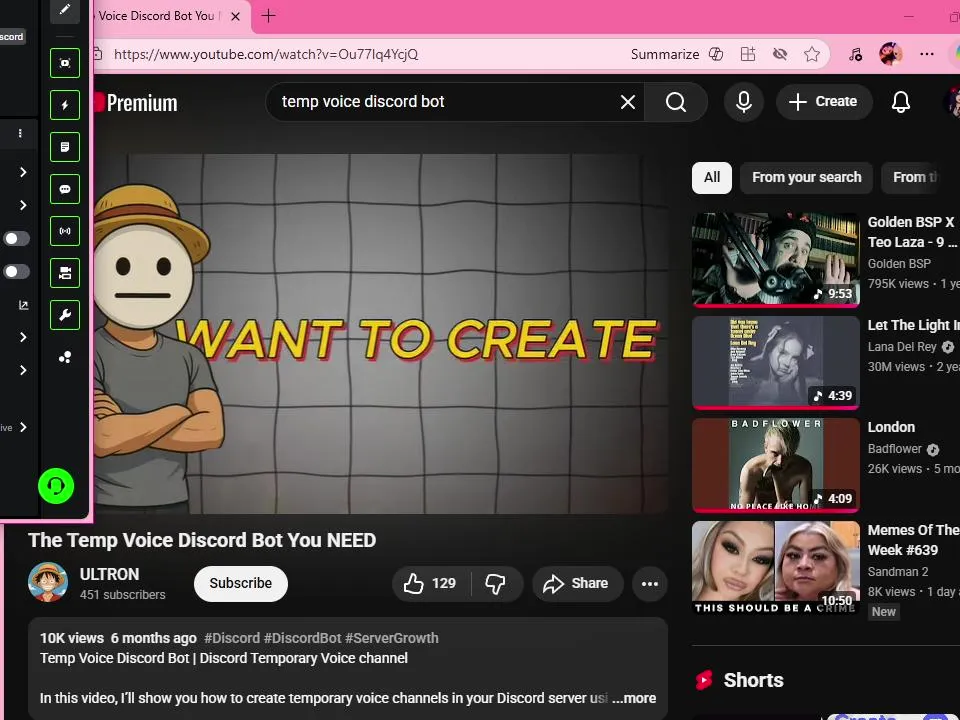Click the Shorts section heading
This screenshot has height=720, width=960.
click(x=753, y=680)
